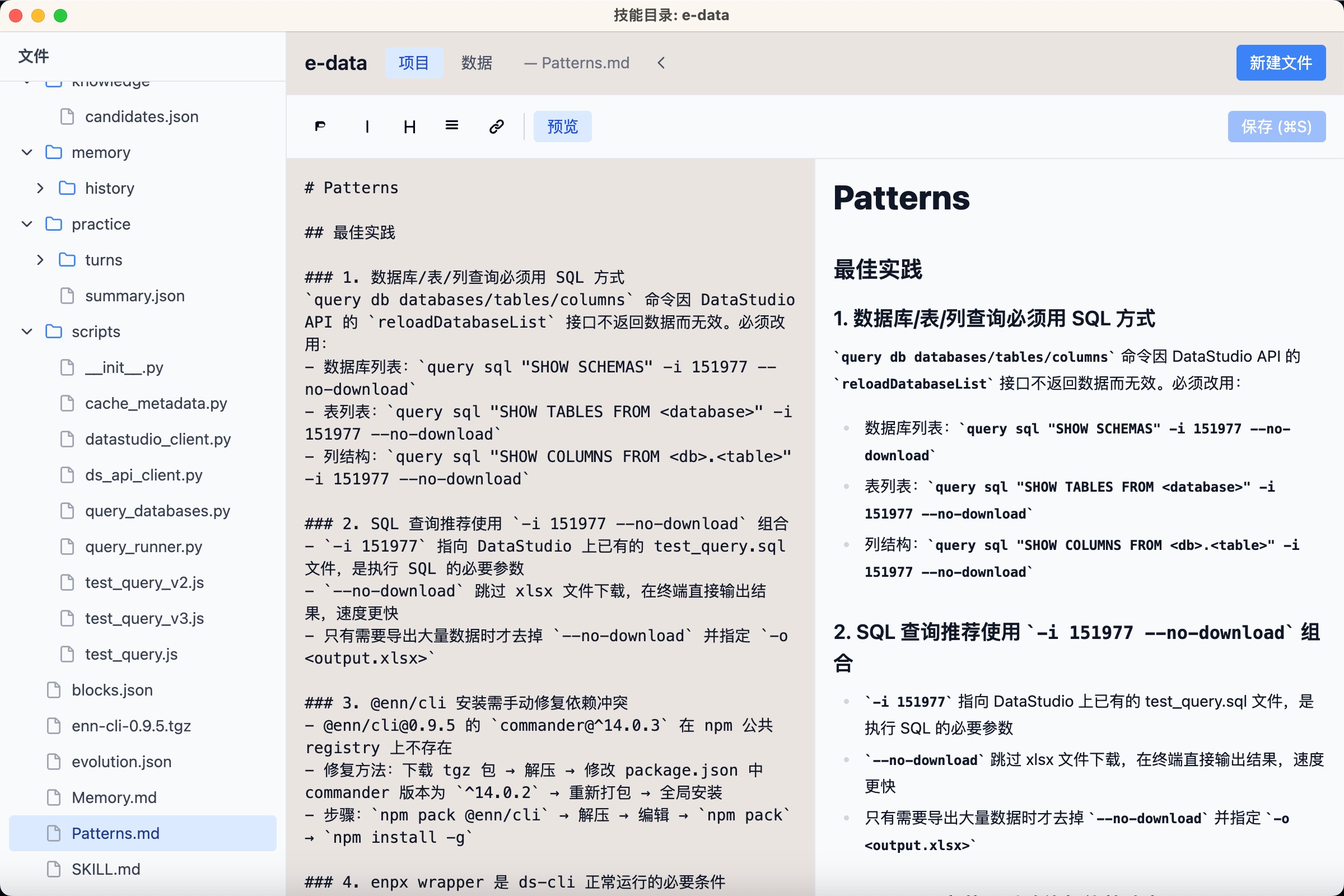Insert a link with the chain icon

point(496,127)
